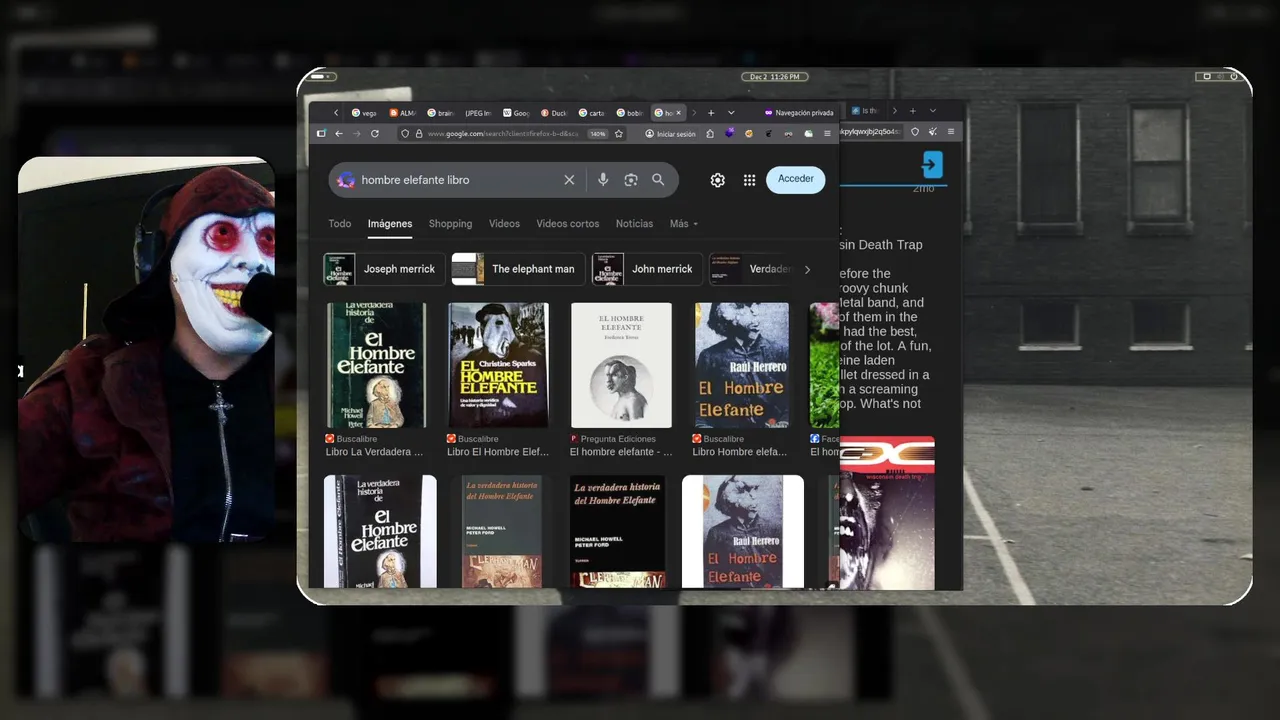
Task: Open the Videos cortos tab
Action: tap(567, 224)
